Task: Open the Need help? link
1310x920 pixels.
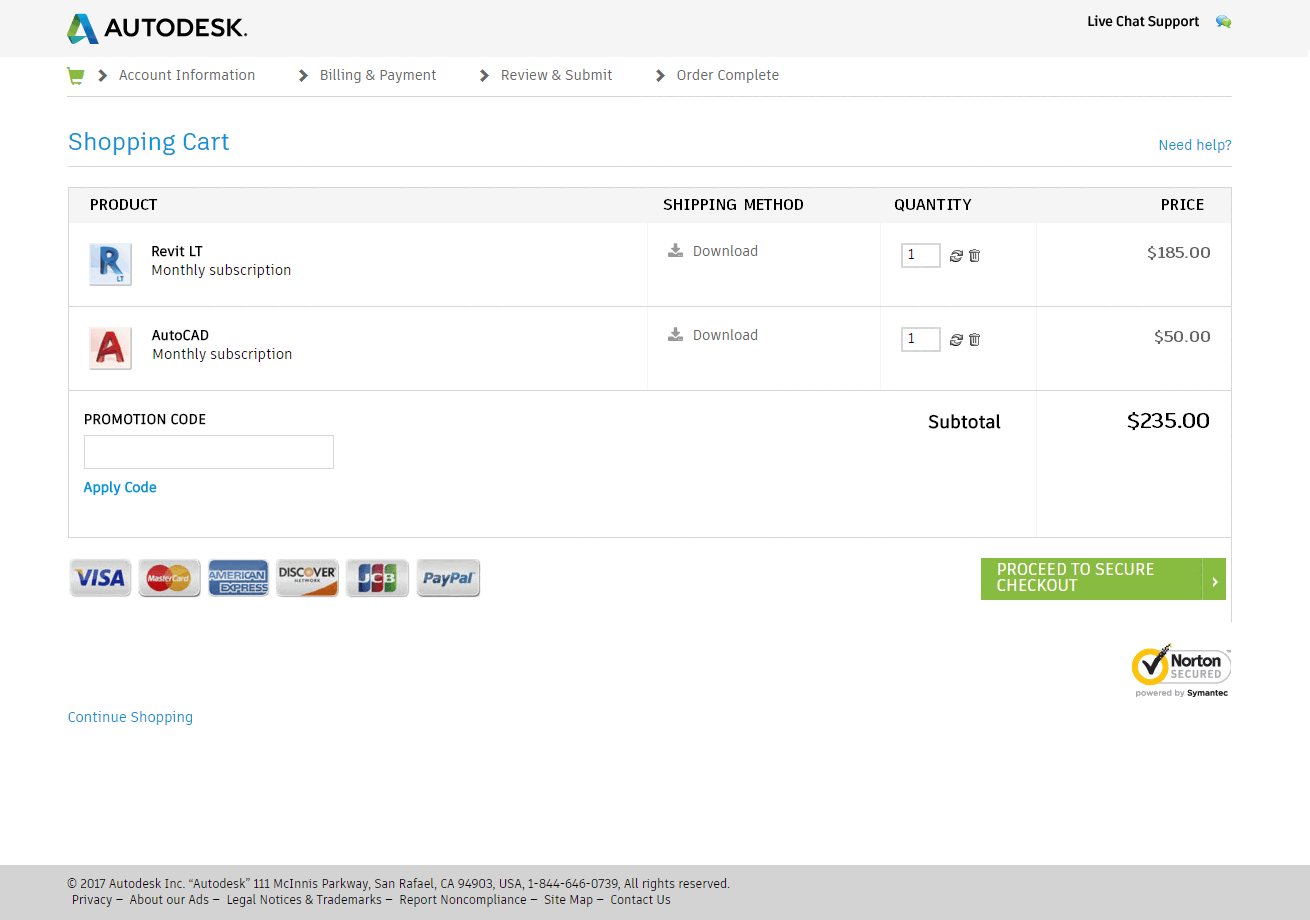Action: (1195, 145)
